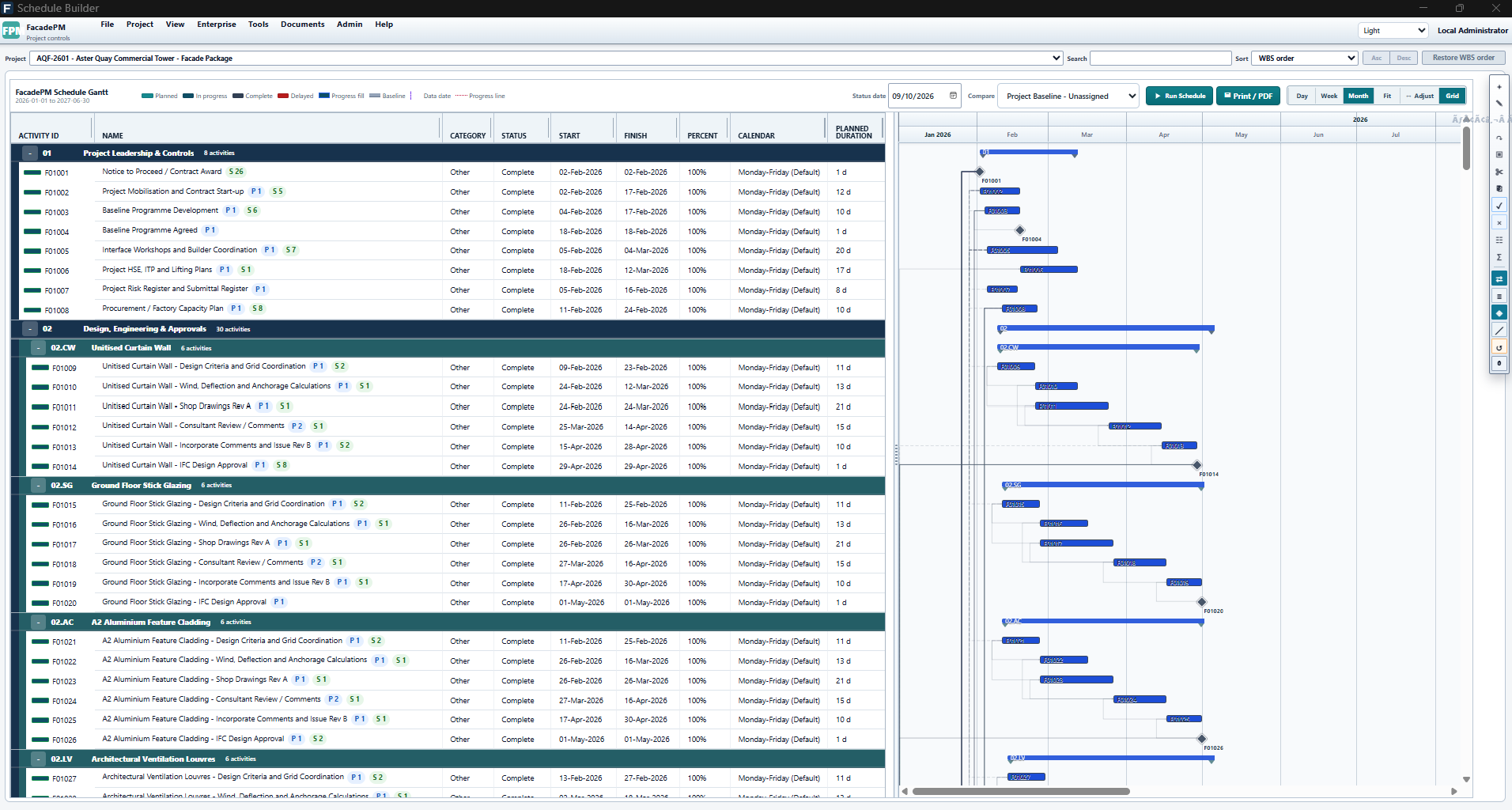1512x810 pixels.
Task: Switch timescale to Day
Action: pyautogui.click(x=1302, y=96)
